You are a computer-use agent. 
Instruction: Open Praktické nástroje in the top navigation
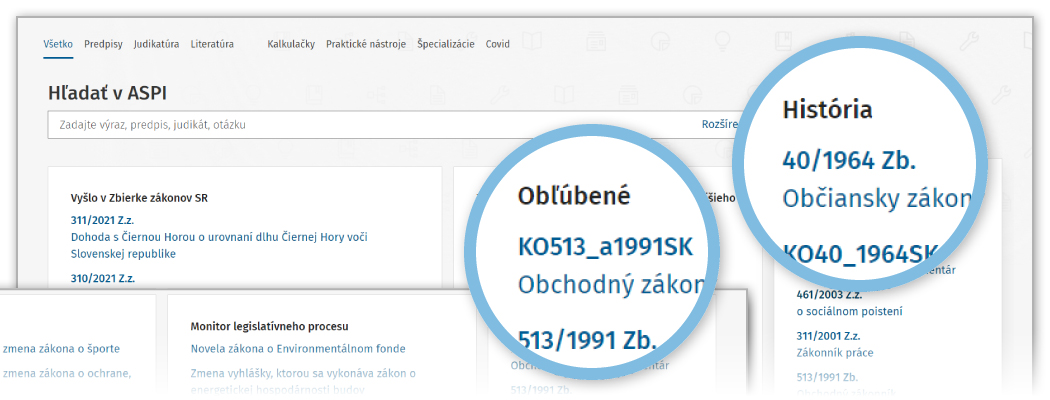365,44
